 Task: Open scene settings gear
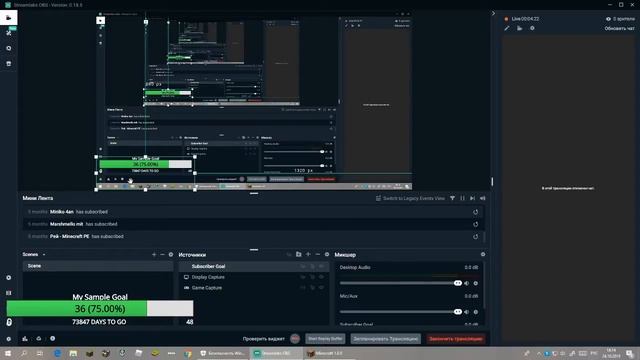(x=171, y=255)
